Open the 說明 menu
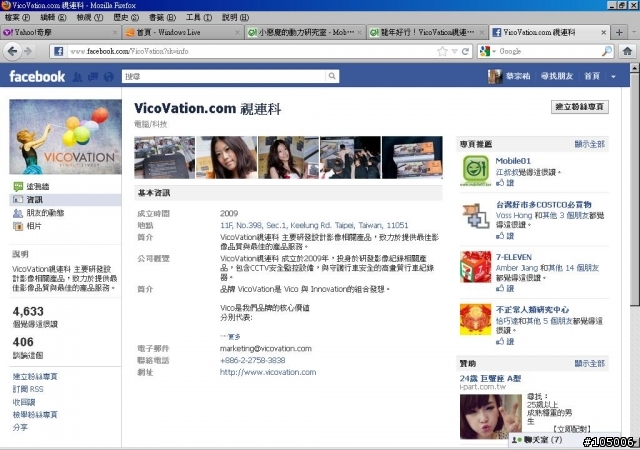The height and width of the screenshot is (450, 640). pos(235,18)
